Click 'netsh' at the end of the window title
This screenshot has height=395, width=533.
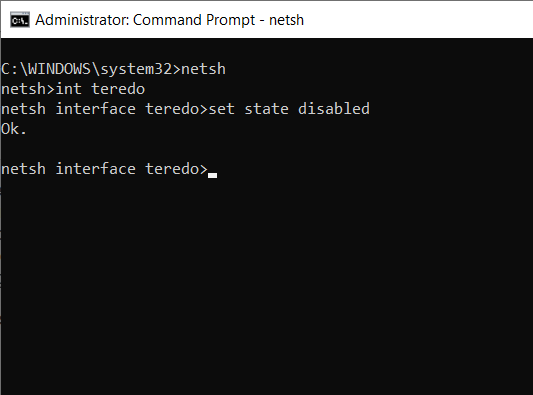(x=286, y=20)
